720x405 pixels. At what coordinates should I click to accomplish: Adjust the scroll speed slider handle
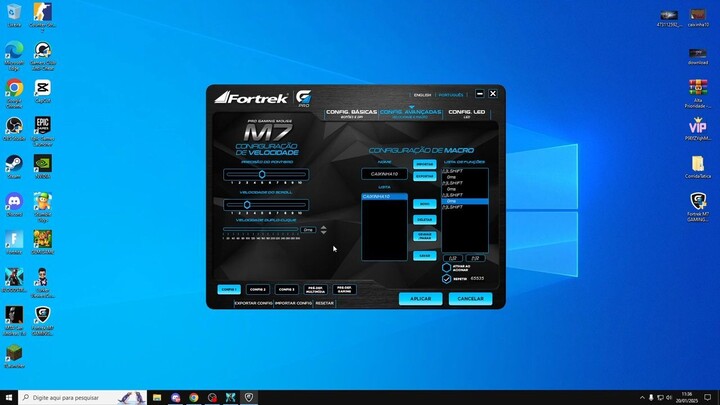pyautogui.click(x=247, y=205)
